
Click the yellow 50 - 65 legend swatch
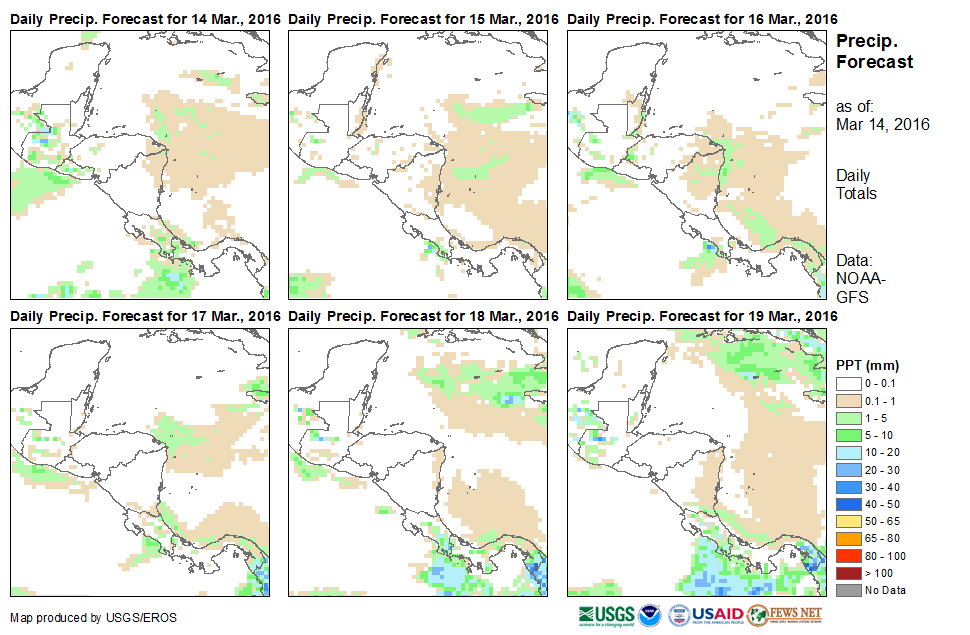tap(848, 521)
